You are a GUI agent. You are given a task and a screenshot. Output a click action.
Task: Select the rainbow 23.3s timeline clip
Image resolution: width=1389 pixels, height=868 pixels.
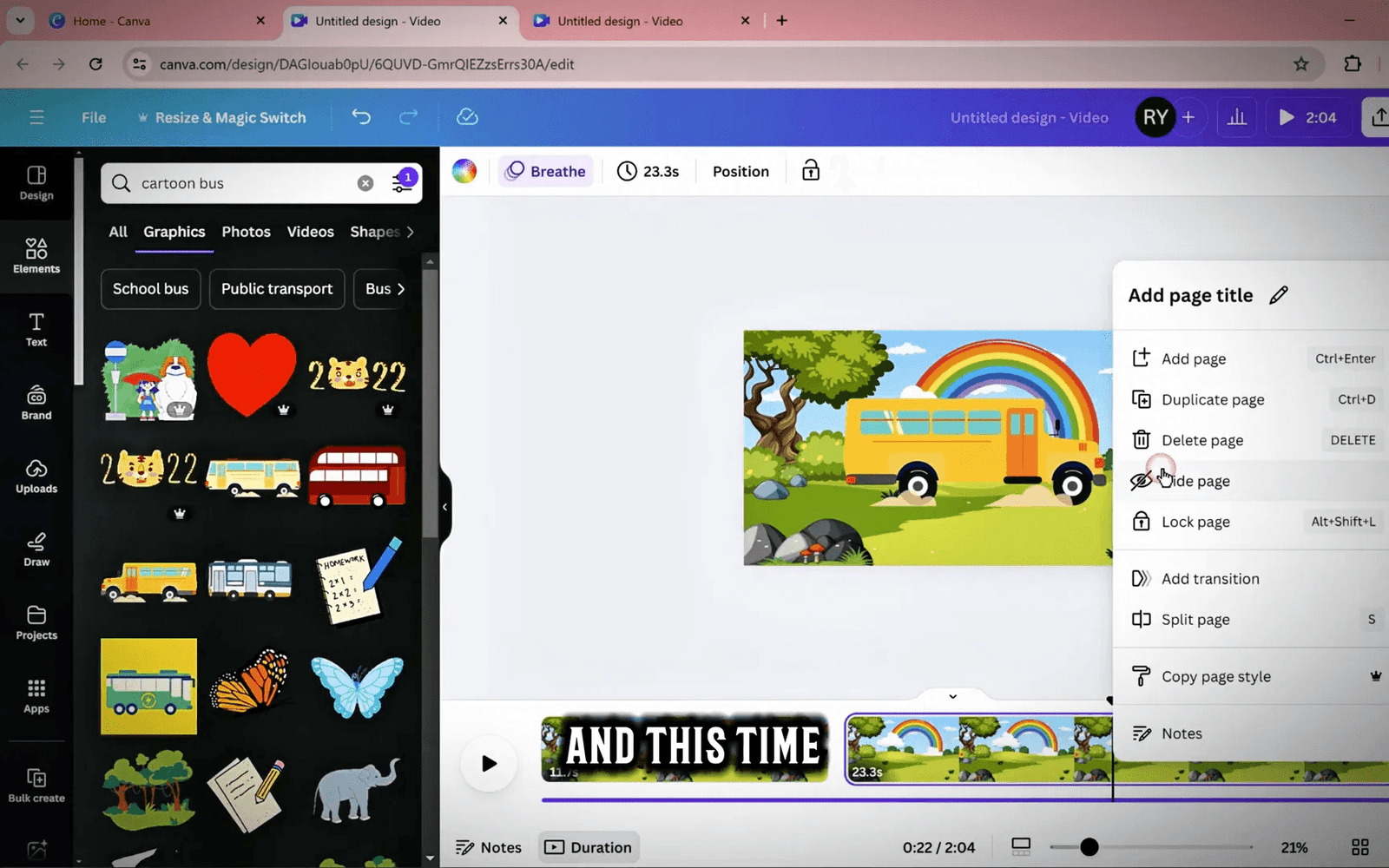pyautogui.click(x=979, y=748)
